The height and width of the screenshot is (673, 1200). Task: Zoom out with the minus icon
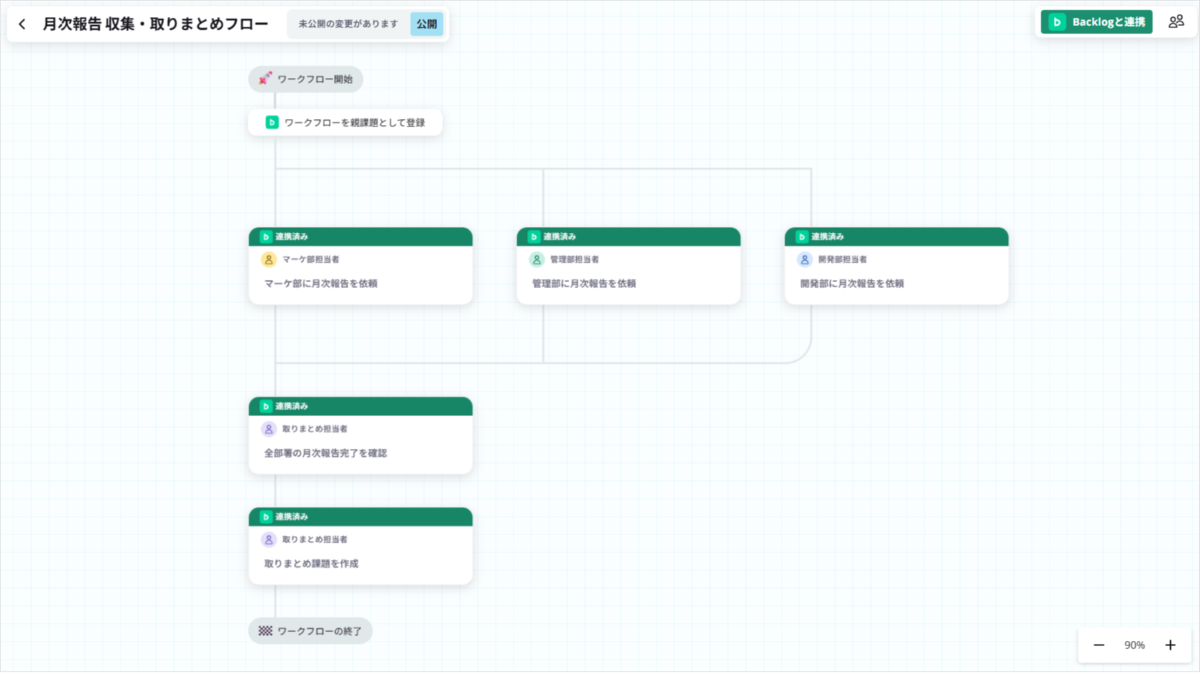click(1099, 645)
